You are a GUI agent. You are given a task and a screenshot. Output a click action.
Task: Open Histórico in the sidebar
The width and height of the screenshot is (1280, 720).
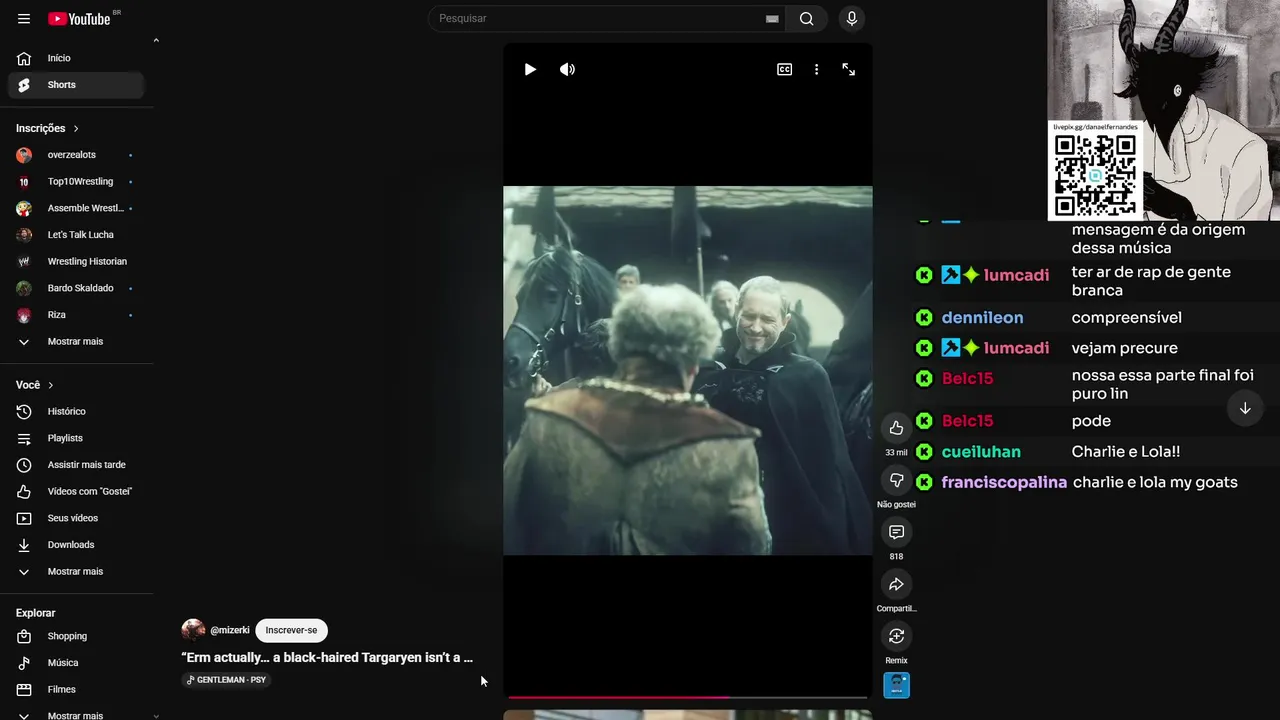click(76, 412)
